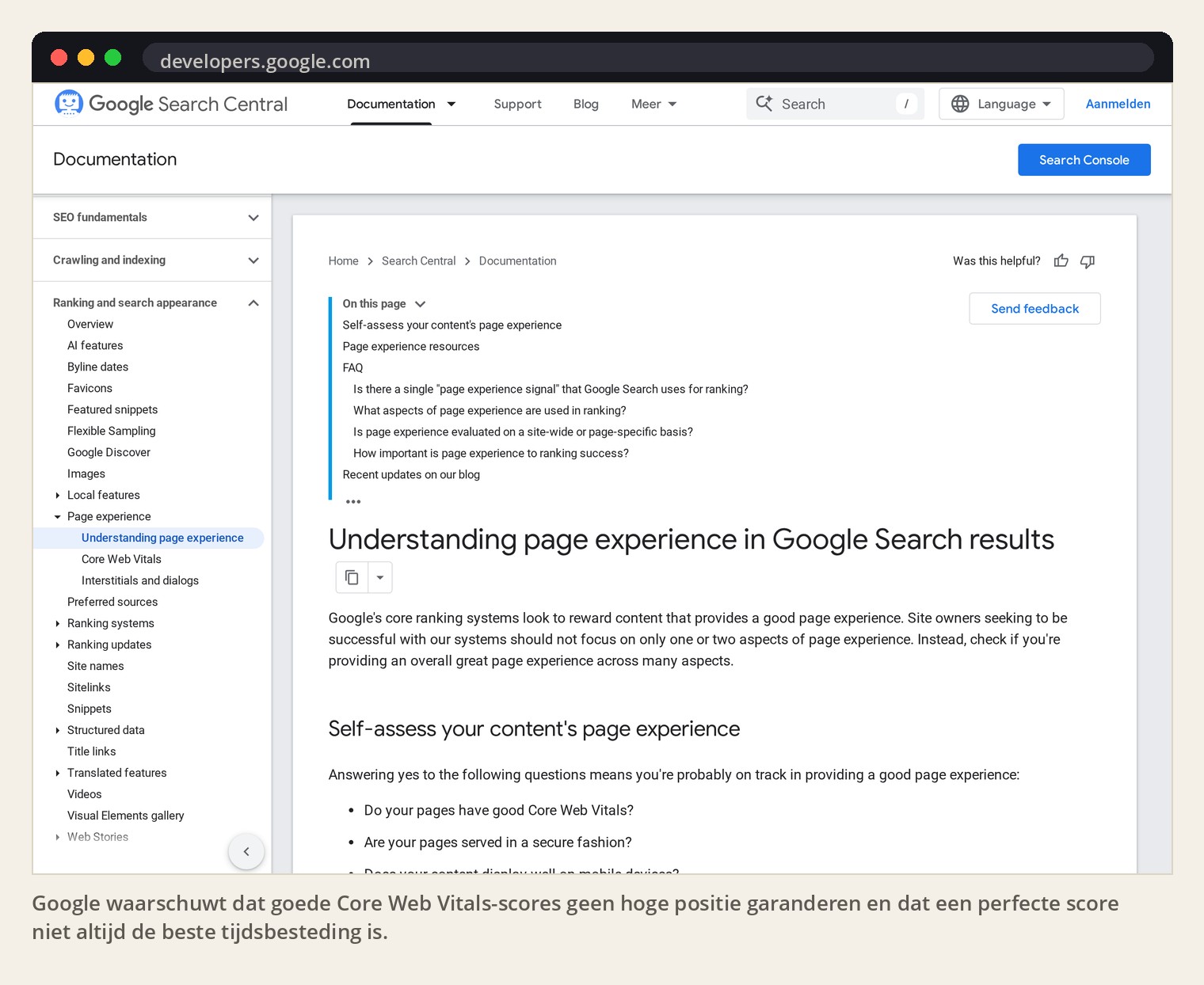Expand the Translated features tree item

pyautogui.click(x=58, y=773)
